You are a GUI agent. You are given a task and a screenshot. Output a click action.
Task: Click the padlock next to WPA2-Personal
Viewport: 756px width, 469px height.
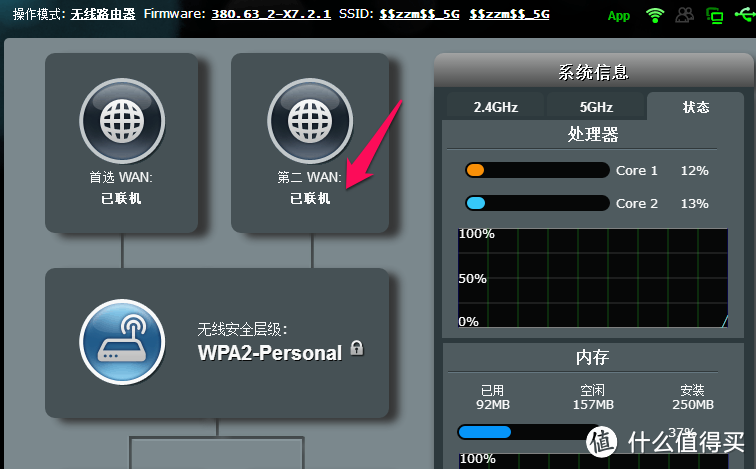pos(357,350)
